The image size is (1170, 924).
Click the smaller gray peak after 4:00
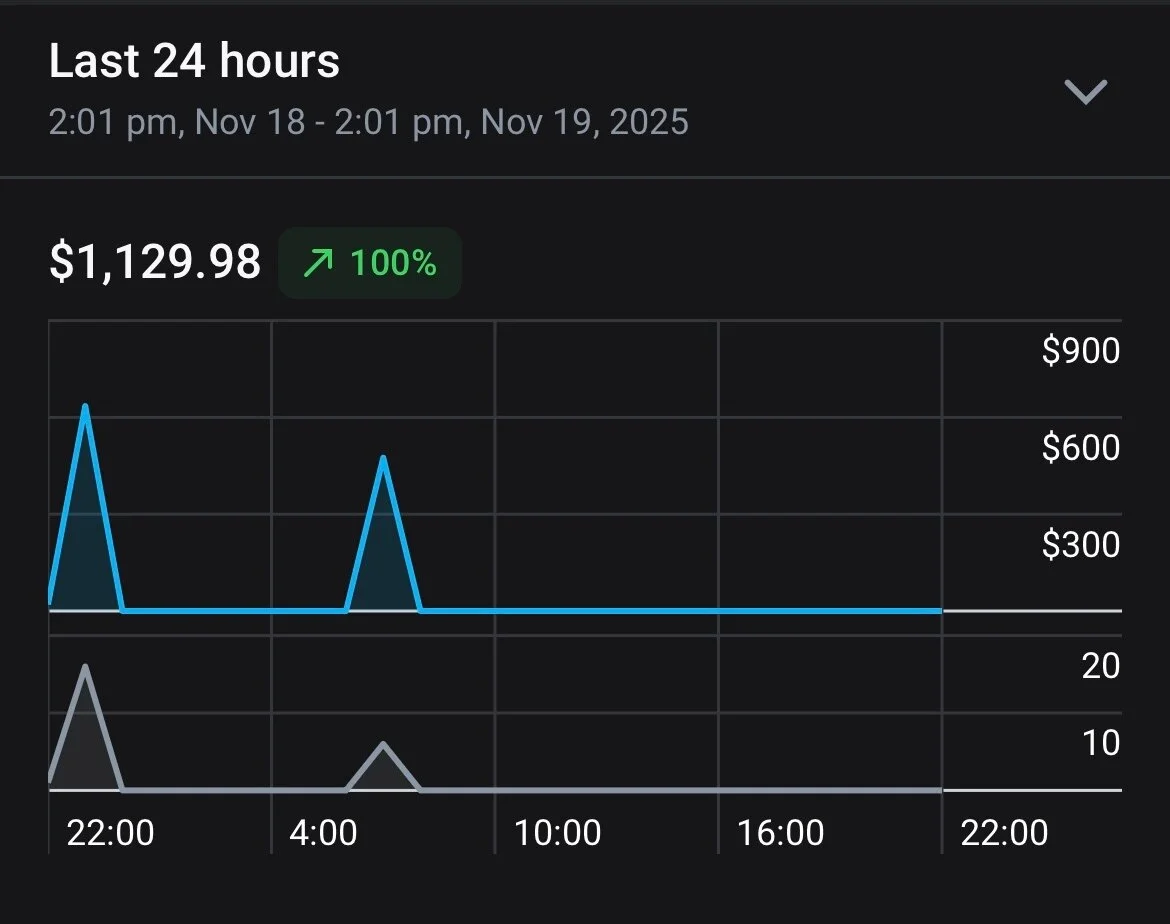pyautogui.click(x=383, y=746)
